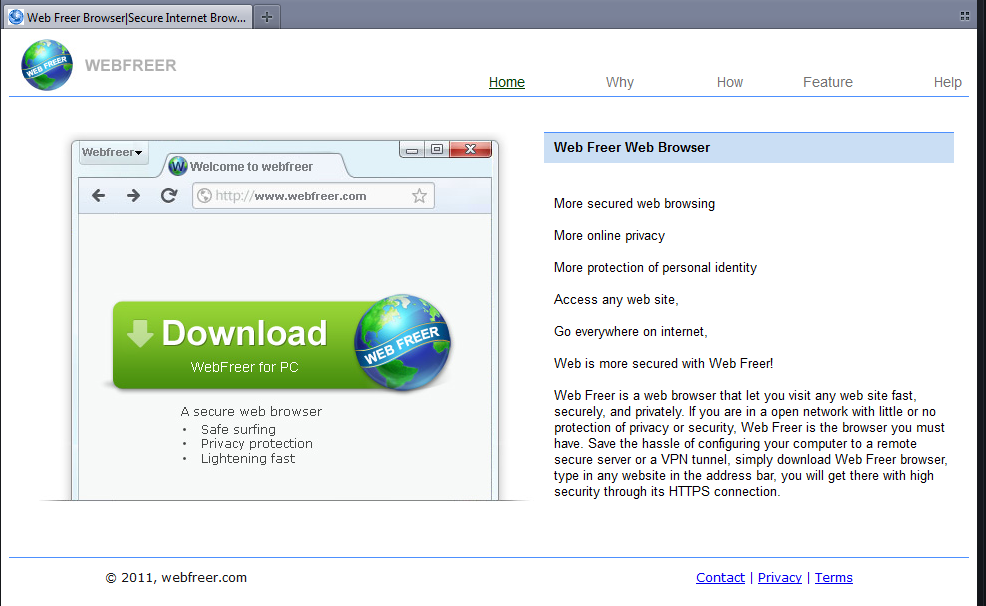Click the Why menu item
The height and width of the screenshot is (606, 986).
[x=619, y=82]
